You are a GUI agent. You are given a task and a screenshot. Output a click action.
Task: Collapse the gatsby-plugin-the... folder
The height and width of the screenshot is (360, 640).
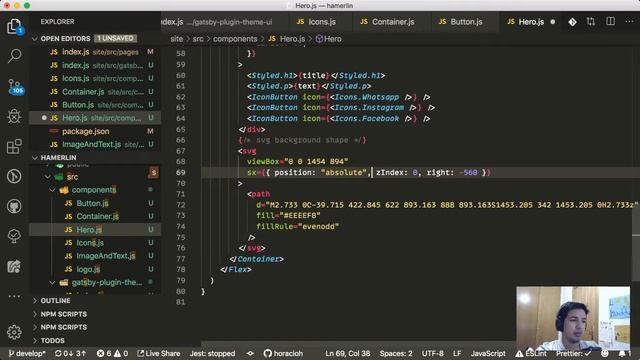pos(53,282)
